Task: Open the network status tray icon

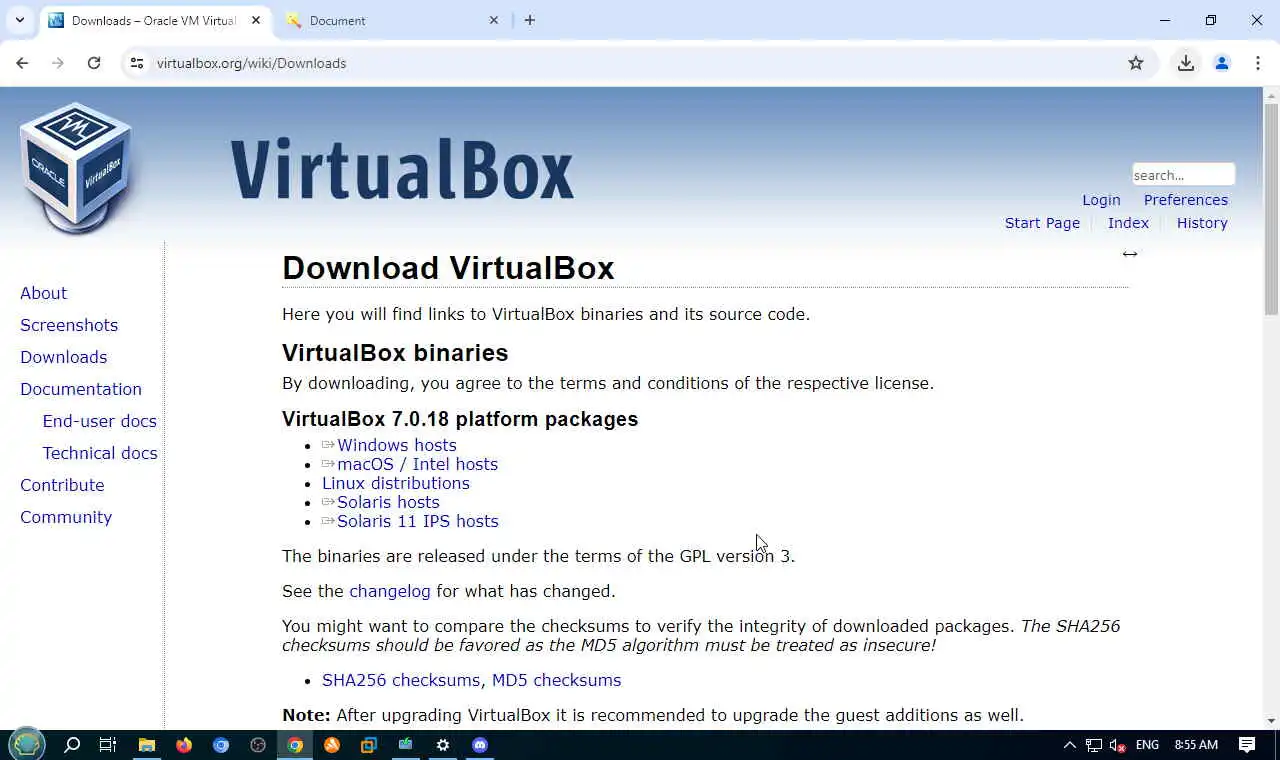Action: 1094,745
